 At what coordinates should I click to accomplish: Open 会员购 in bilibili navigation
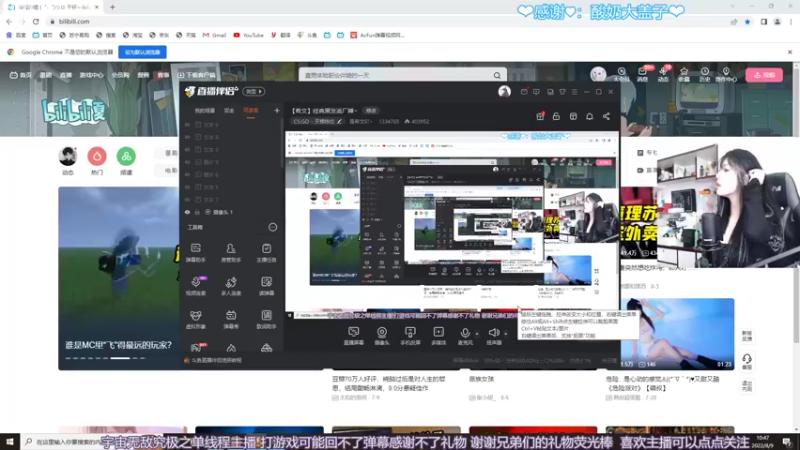tap(120, 75)
